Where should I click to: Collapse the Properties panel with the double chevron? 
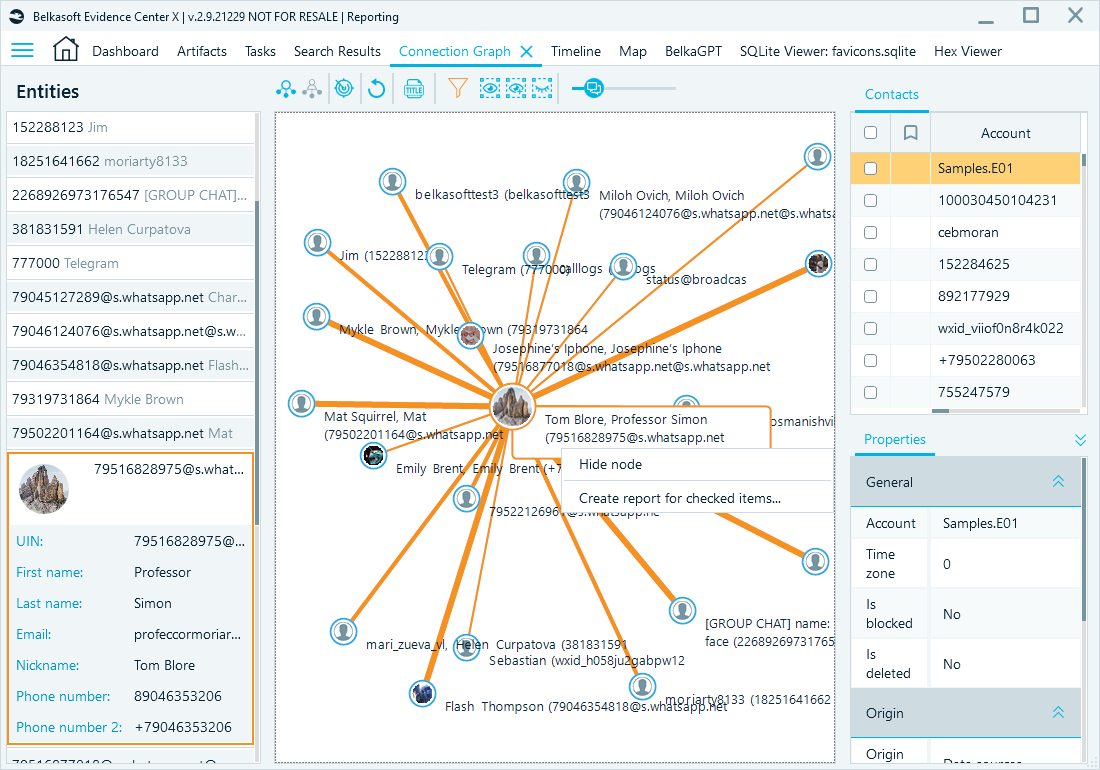pyautogui.click(x=1080, y=439)
